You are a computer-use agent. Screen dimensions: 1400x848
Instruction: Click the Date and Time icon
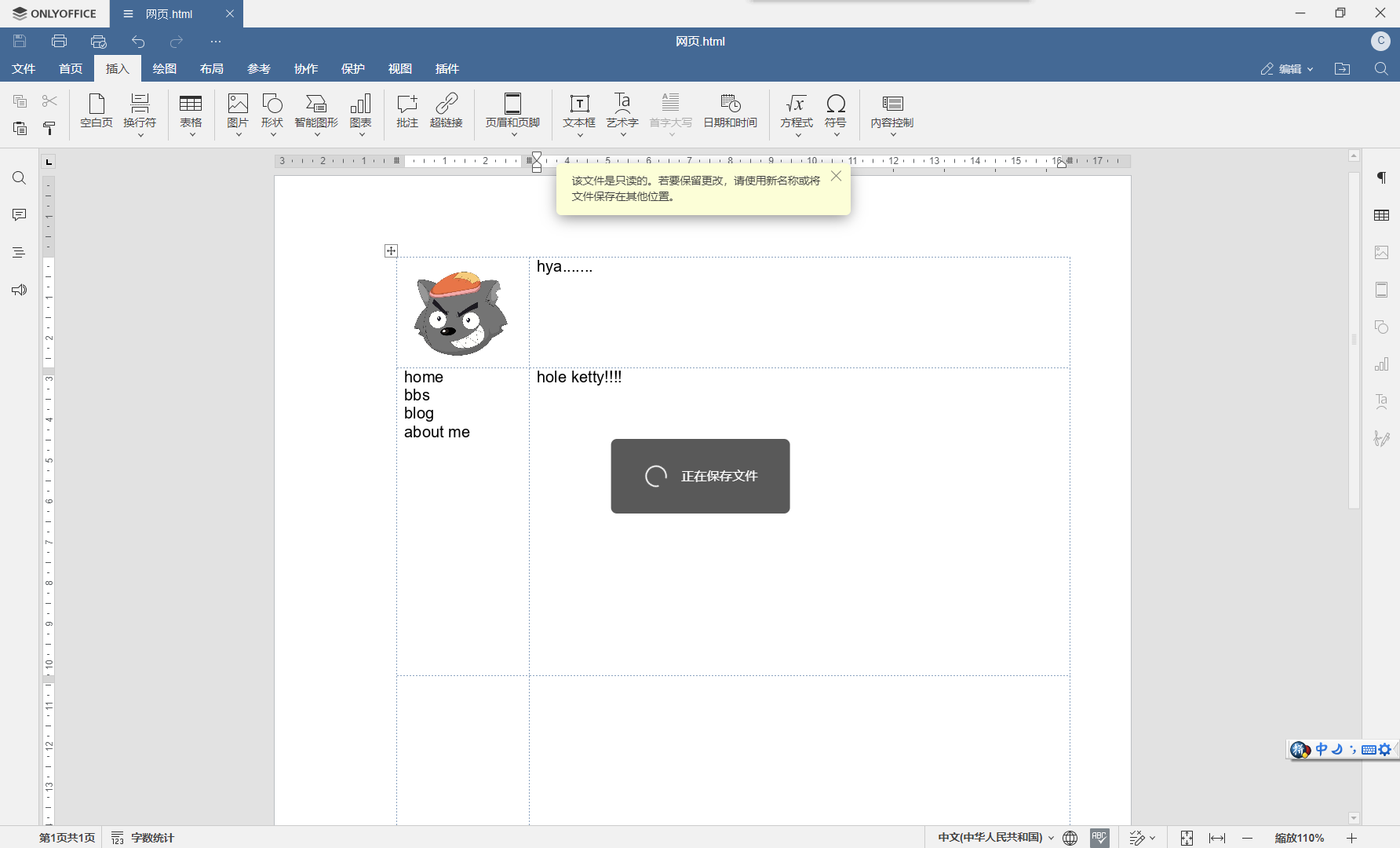(730, 110)
